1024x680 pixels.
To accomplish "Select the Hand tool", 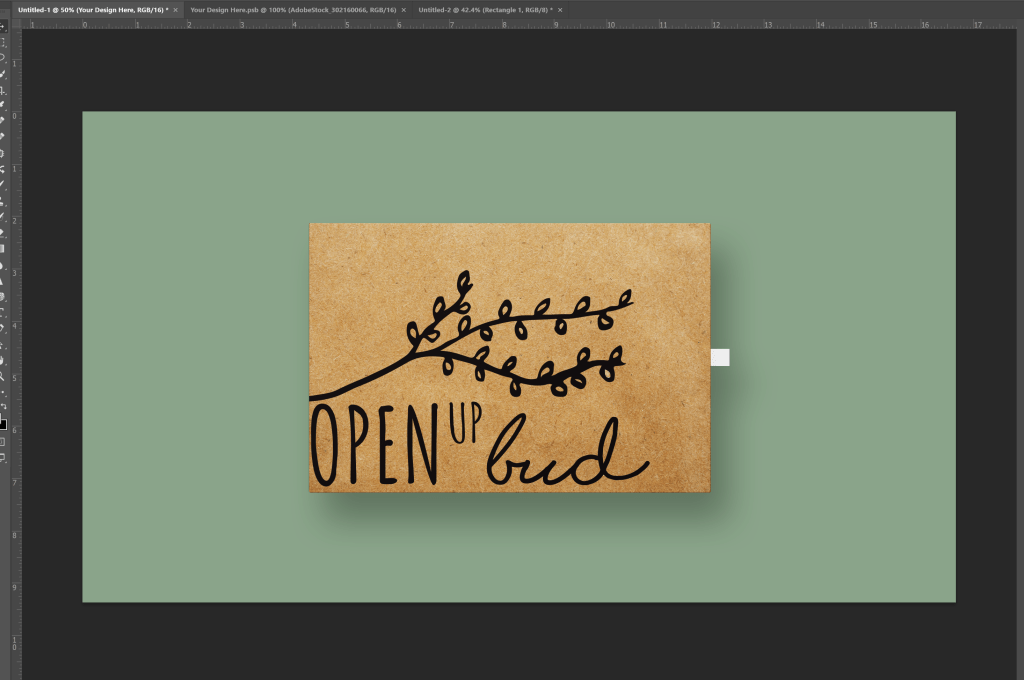I will coord(3,360).
